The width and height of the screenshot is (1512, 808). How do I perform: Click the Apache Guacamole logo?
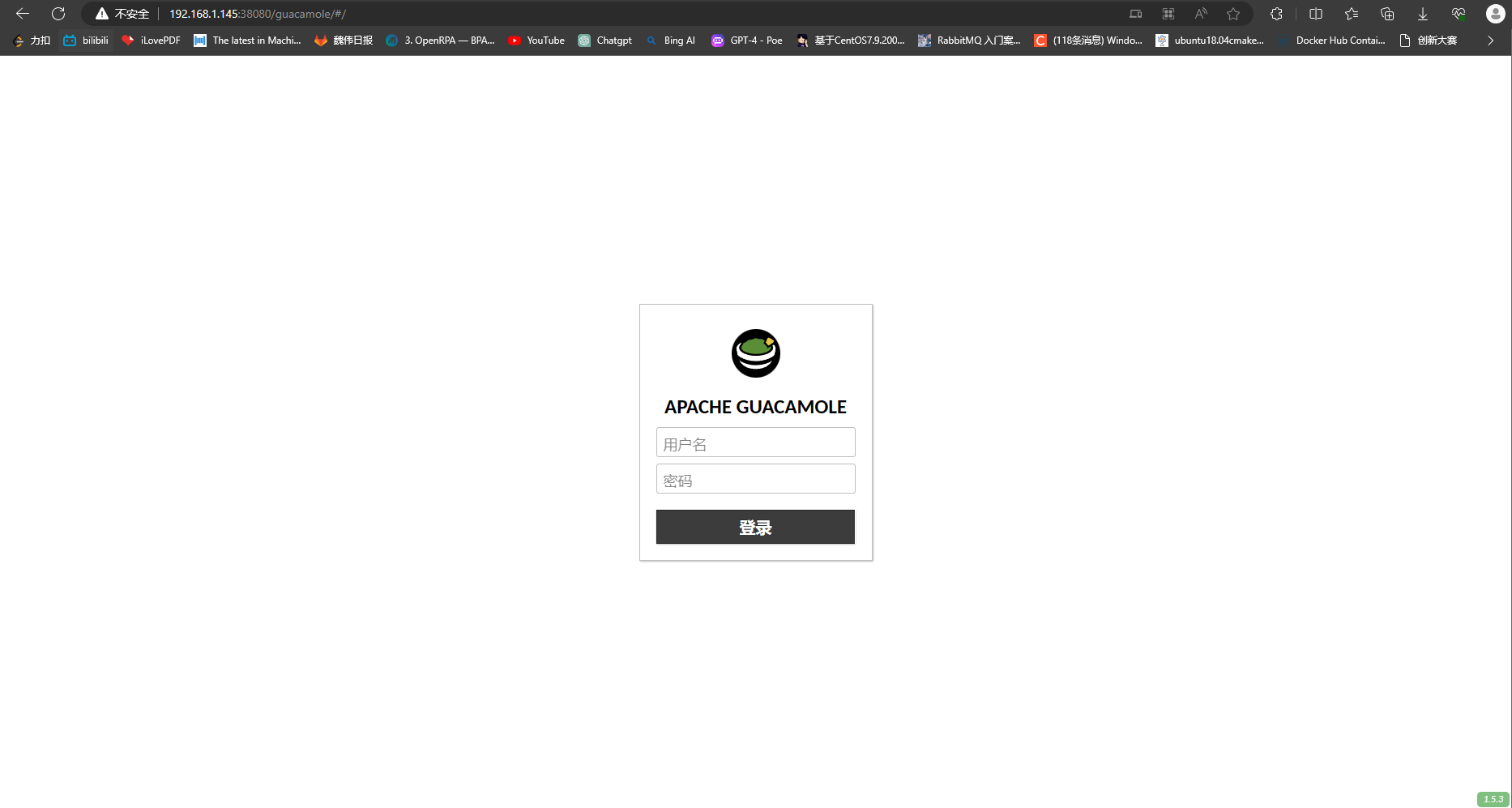(x=755, y=353)
